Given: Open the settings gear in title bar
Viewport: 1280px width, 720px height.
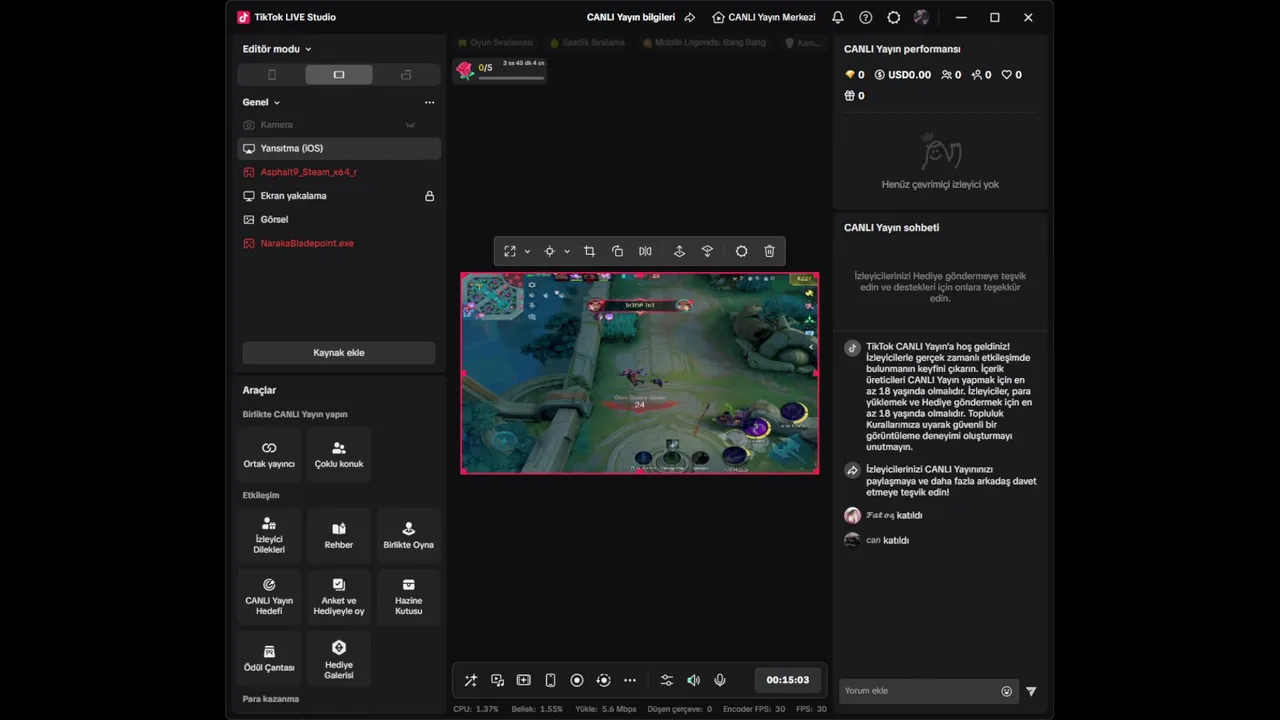Looking at the screenshot, I should coord(894,17).
